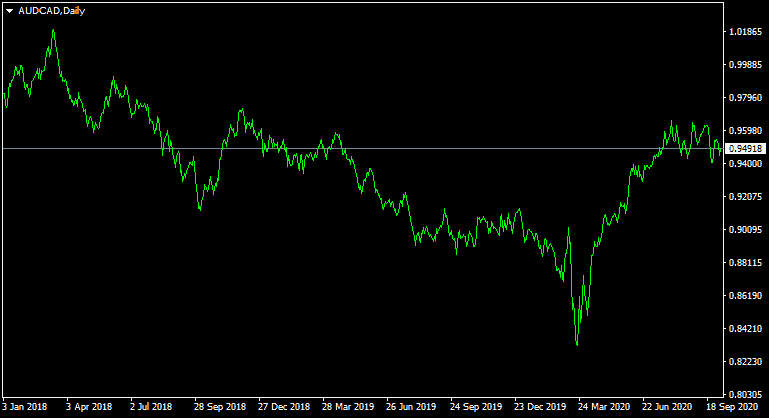Click the 3 Jan 2018 date label
Image resolution: width=769 pixels, height=418 pixels.
pos(25,407)
